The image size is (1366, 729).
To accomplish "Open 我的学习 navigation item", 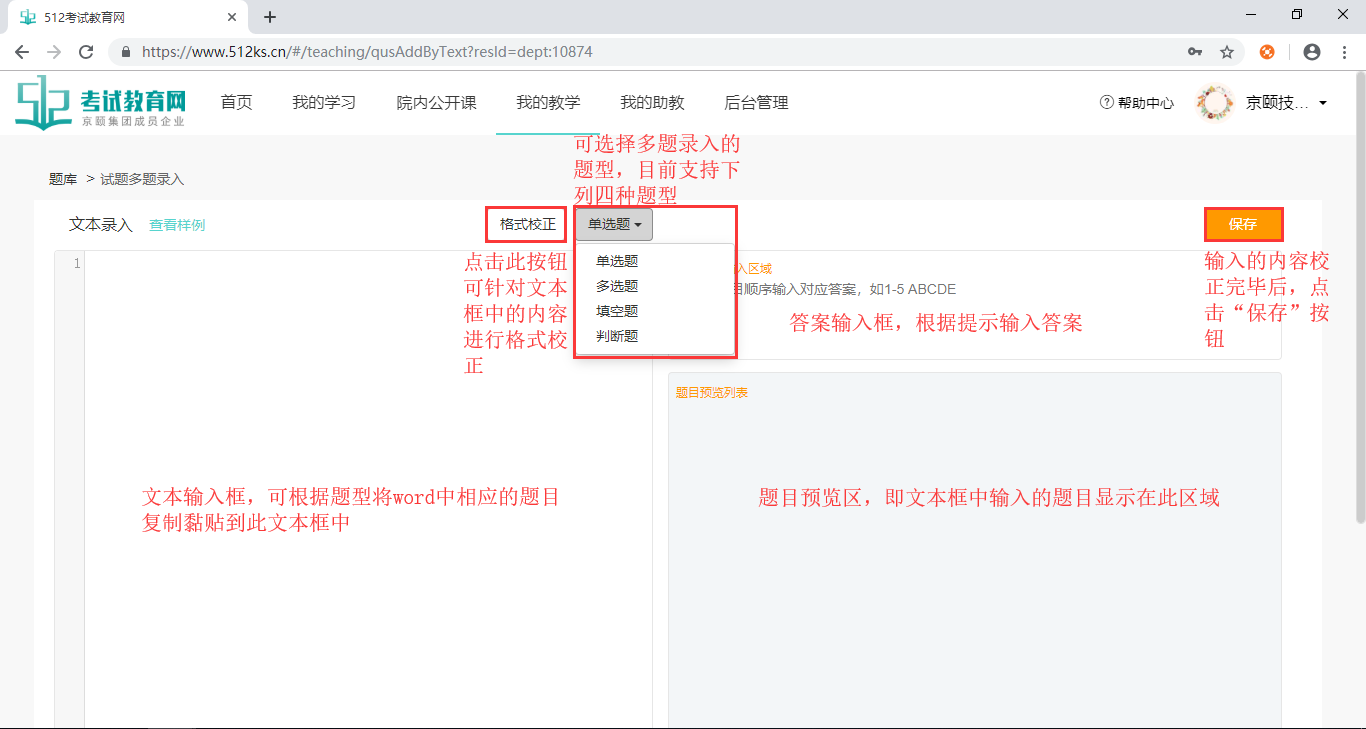I will click(x=324, y=102).
